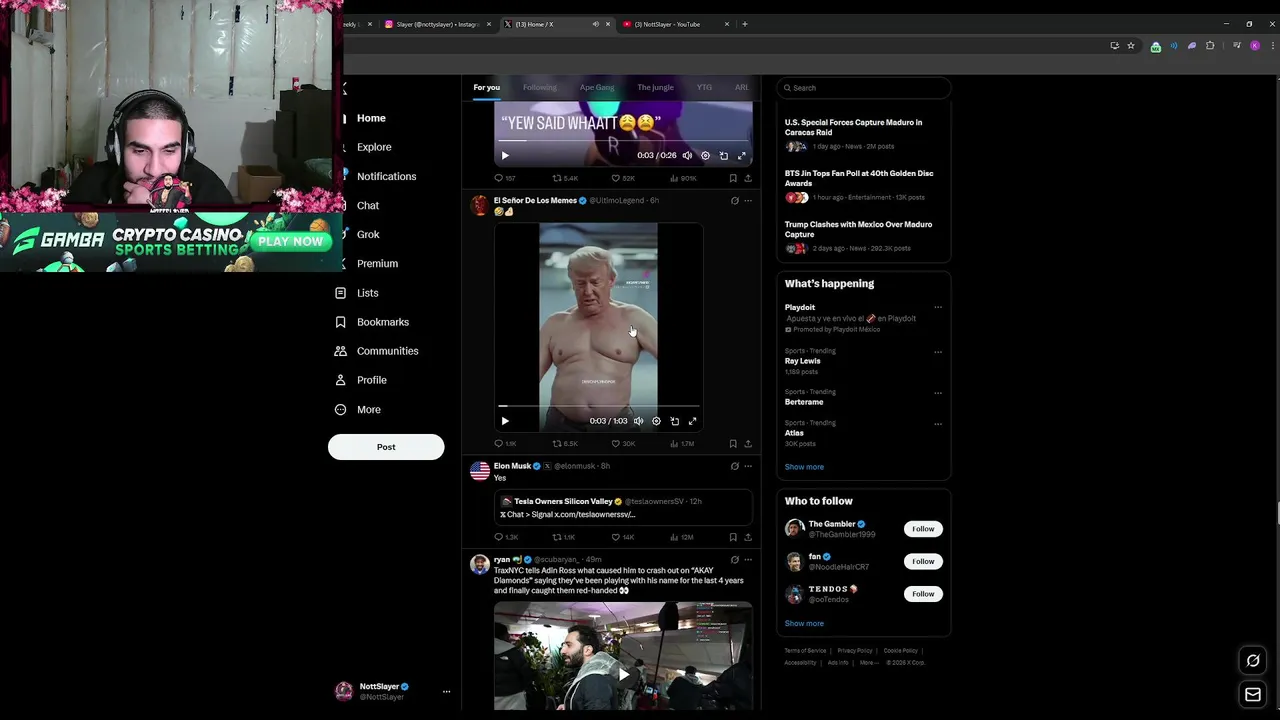Open Chat in the sidebar

coord(367,205)
